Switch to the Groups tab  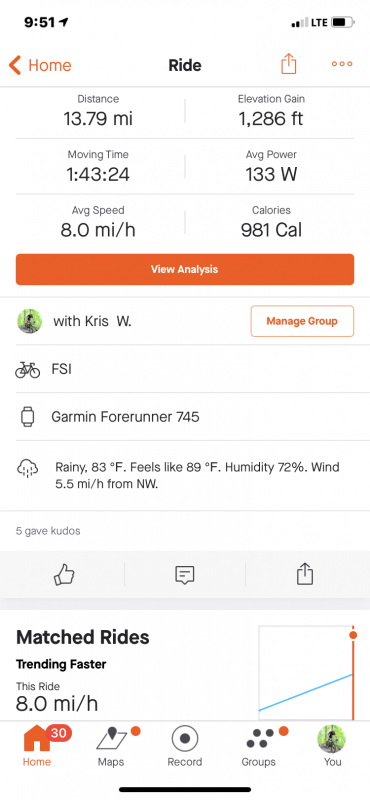tap(259, 746)
